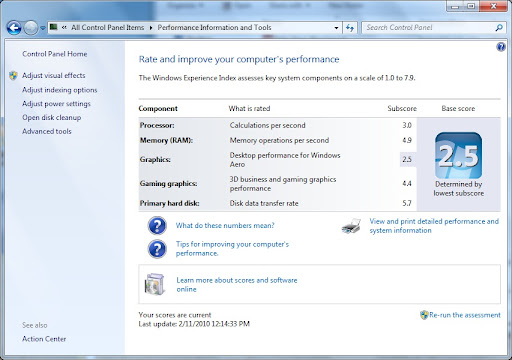
Task: Select the Primary hard disk row label
Action: [x=169, y=203]
